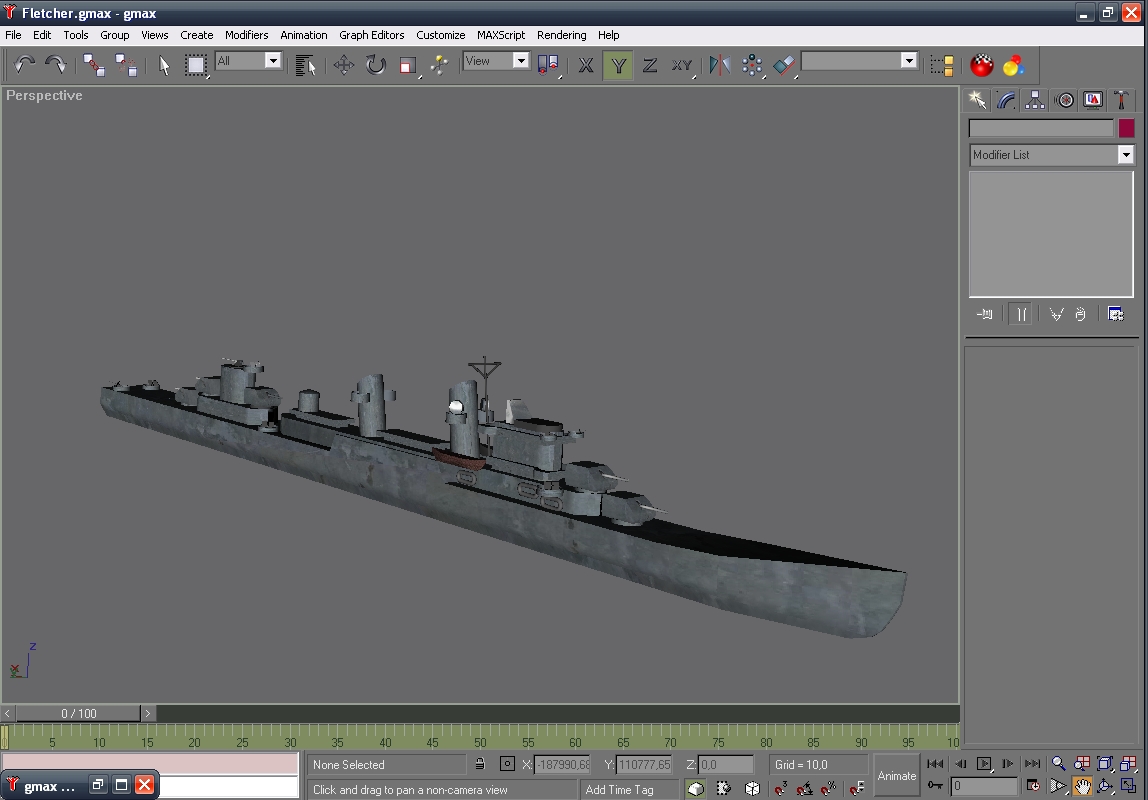Open Track View from the toolbar
The width and height of the screenshot is (1148, 800).
pos(942,65)
